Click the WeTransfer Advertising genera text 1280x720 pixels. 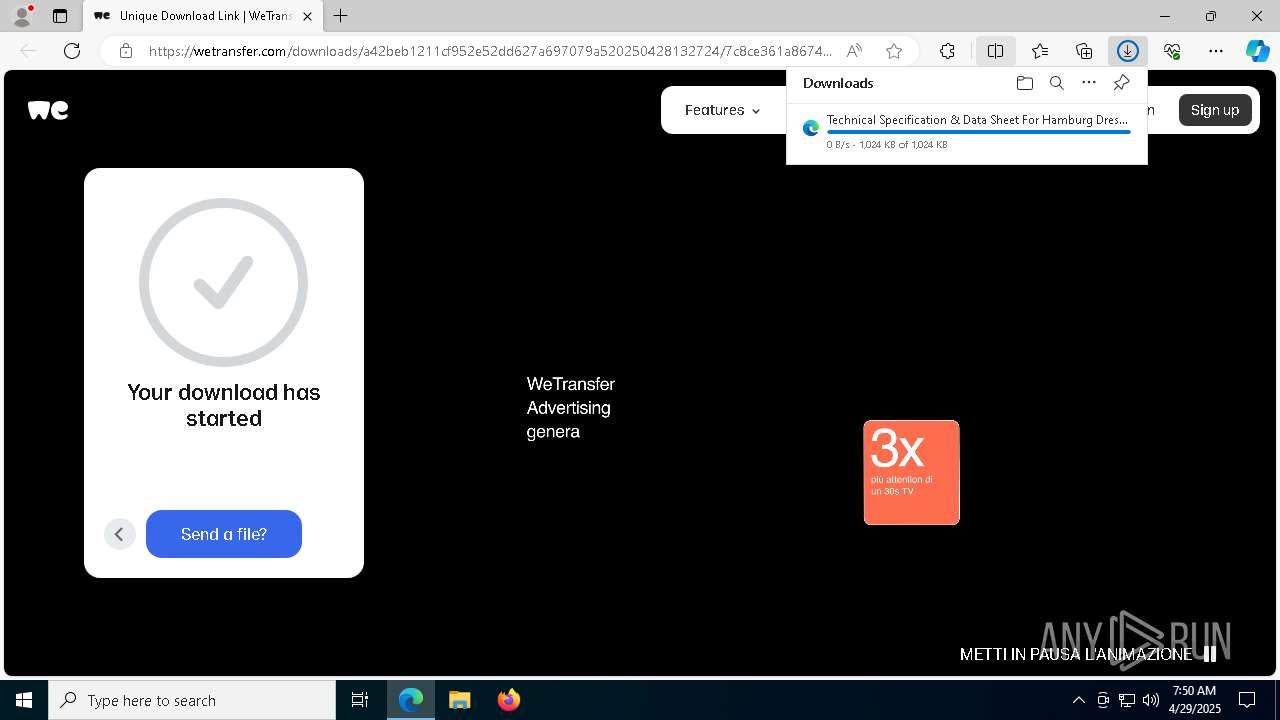(x=571, y=408)
